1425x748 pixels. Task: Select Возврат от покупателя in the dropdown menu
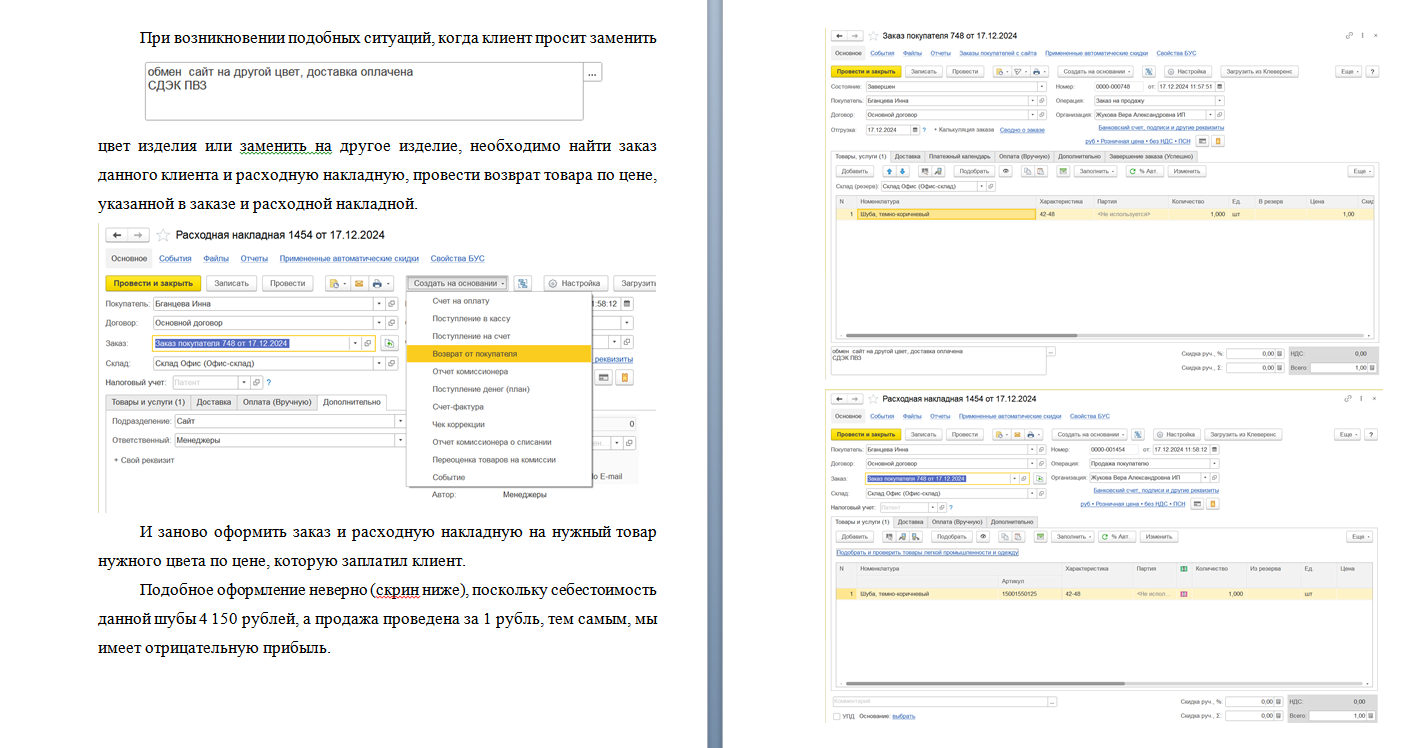point(475,354)
